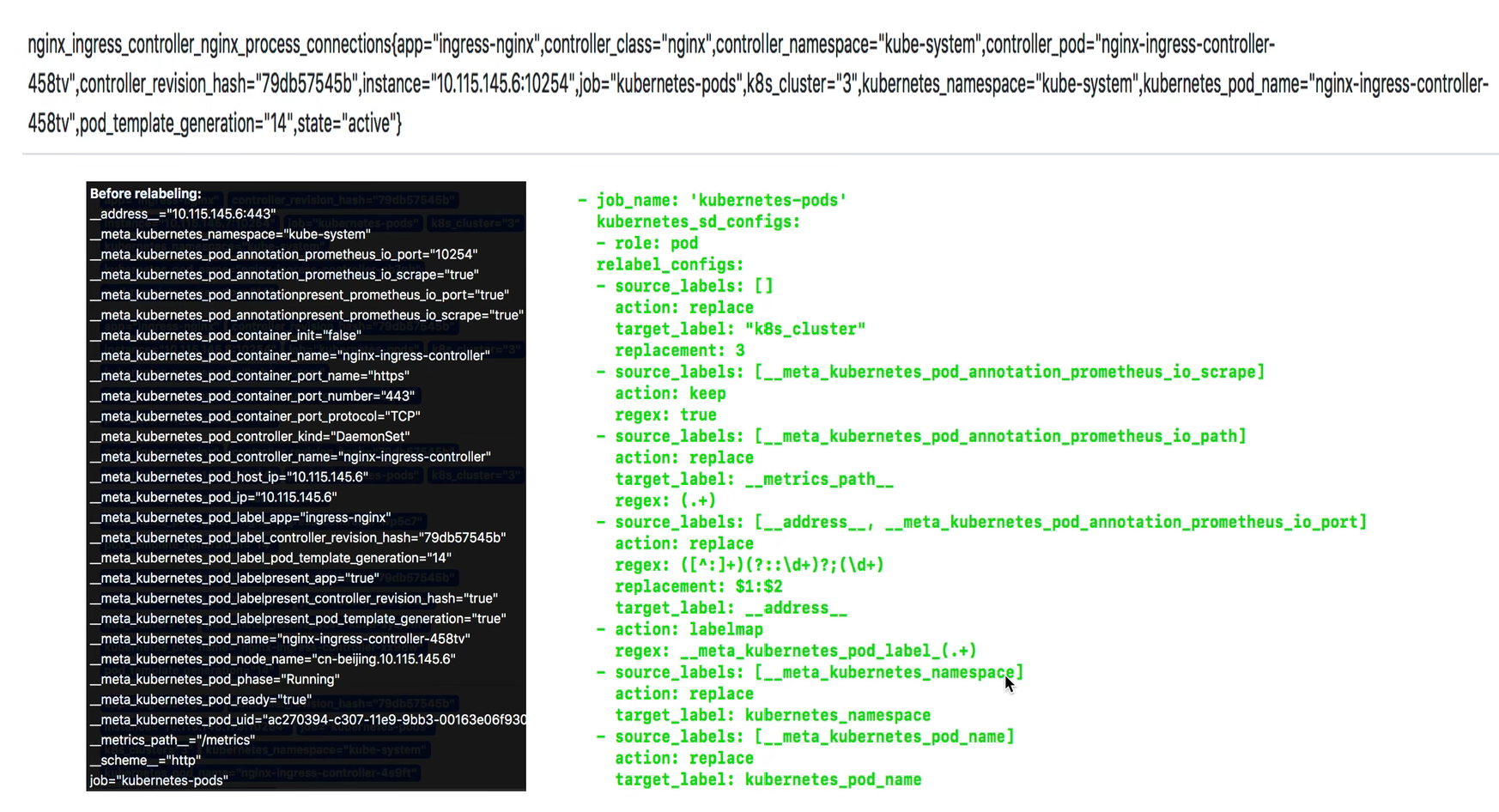Click the pod_phase="Running" line

(x=215, y=680)
